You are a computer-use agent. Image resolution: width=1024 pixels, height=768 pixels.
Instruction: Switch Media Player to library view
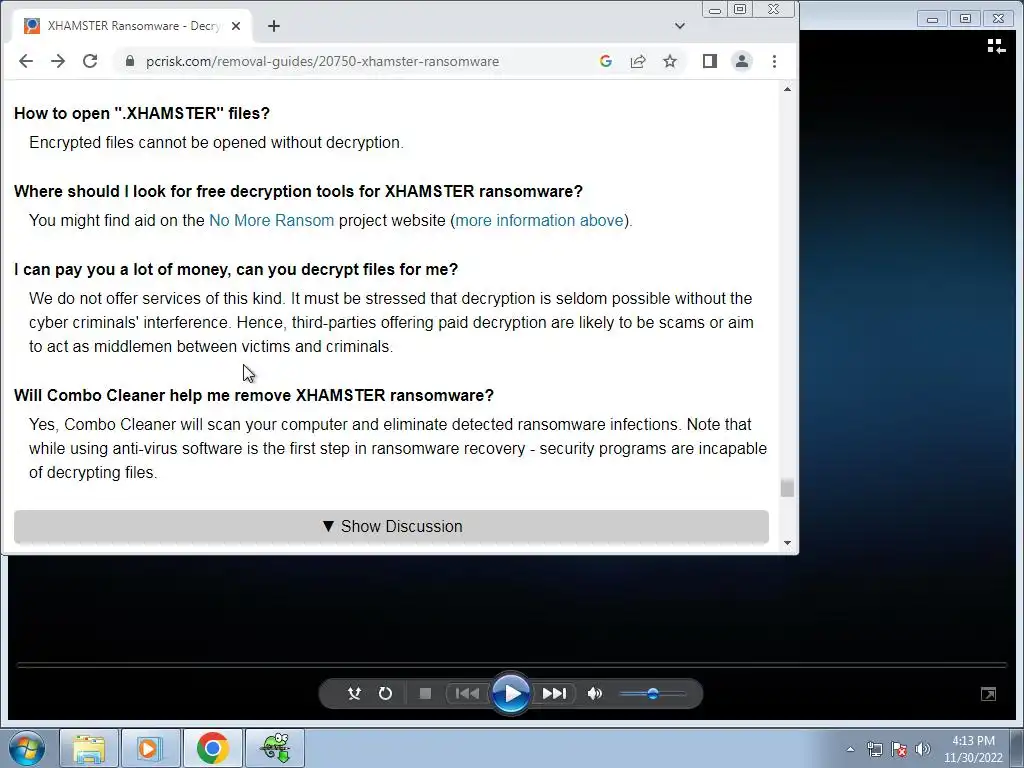pos(996,46)
